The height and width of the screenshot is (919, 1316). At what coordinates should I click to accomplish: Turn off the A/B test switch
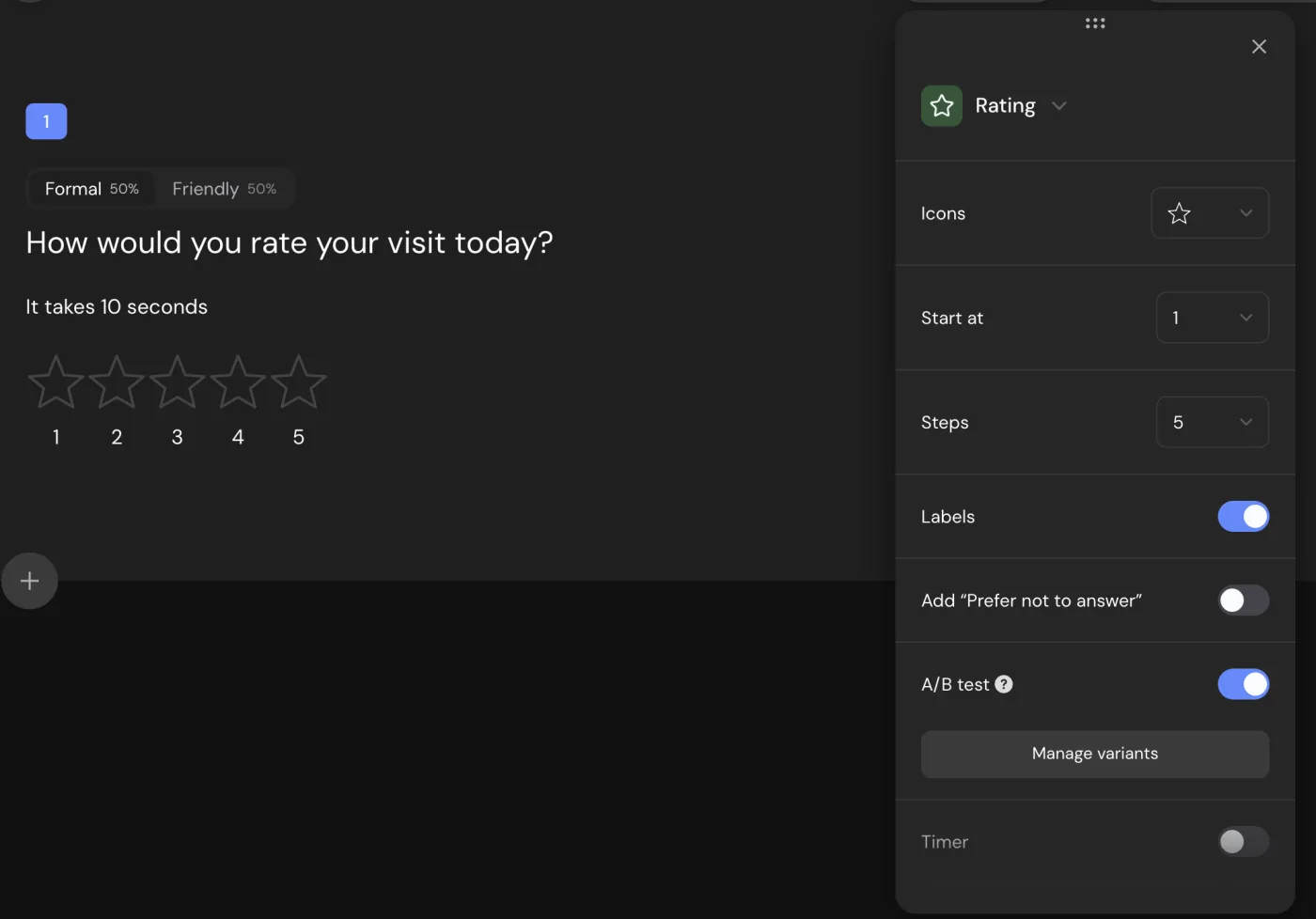1243,684
